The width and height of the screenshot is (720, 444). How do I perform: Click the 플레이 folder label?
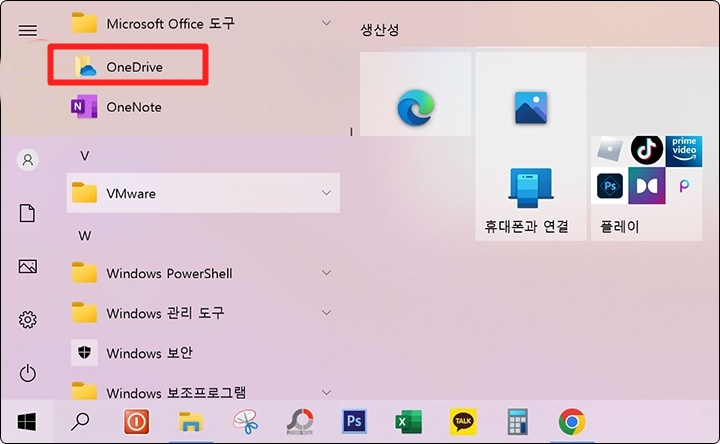click(619, 226)
